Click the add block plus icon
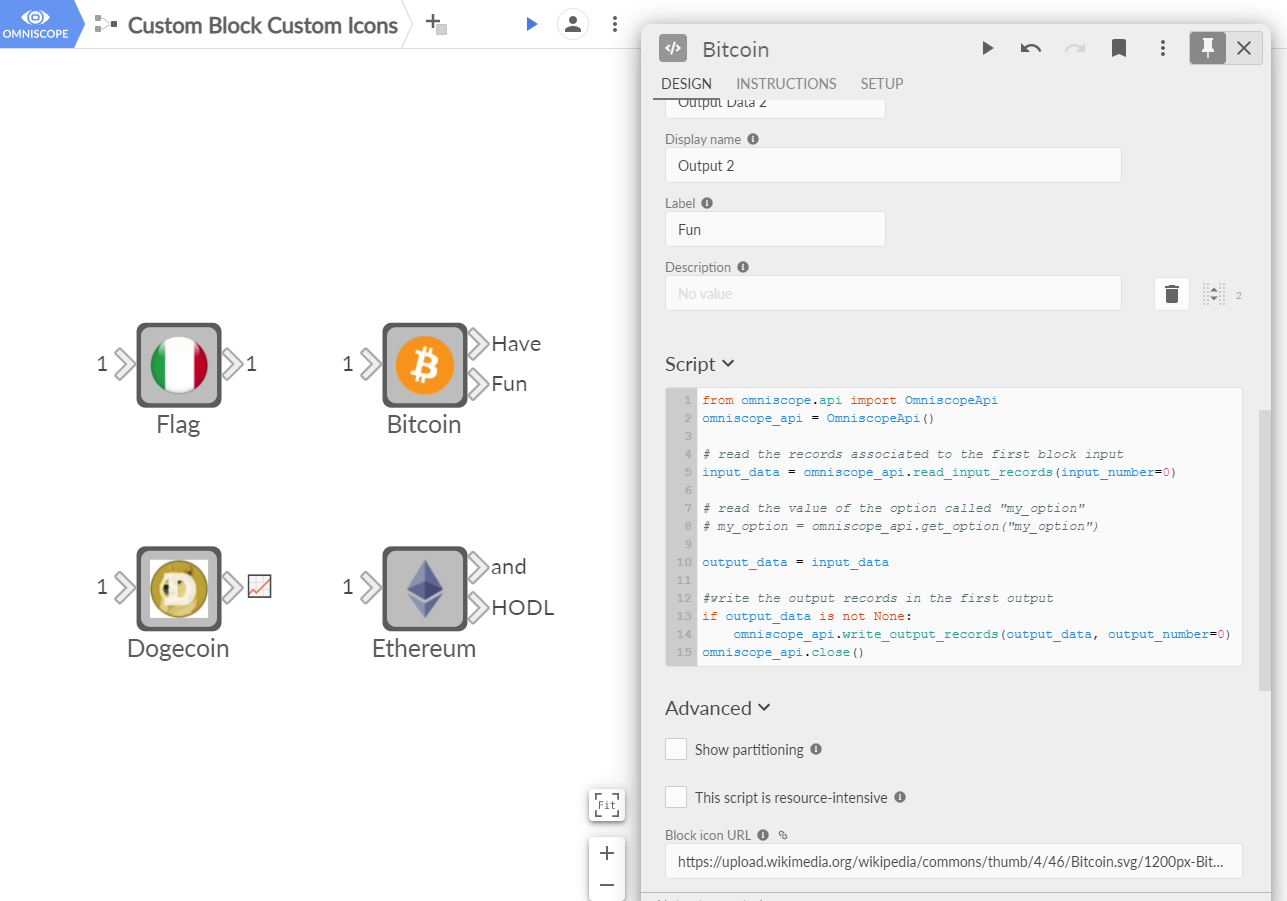 (436, 24)
